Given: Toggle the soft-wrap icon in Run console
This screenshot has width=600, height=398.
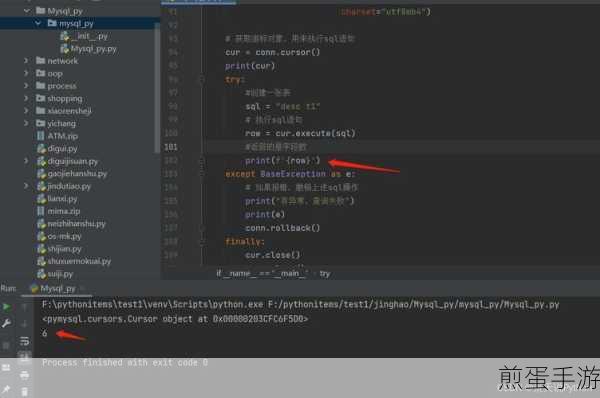Looking at the screenshot, I should [24, 340].
